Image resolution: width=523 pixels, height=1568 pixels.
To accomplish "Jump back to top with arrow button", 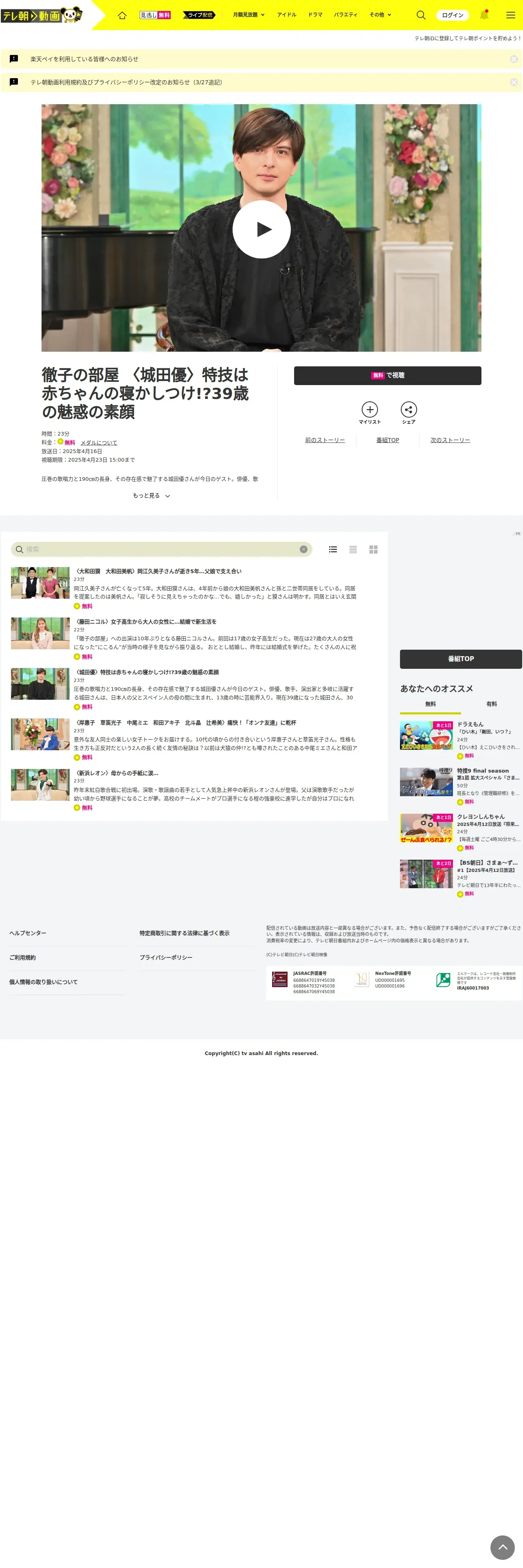I will (x=503, y=1547).
